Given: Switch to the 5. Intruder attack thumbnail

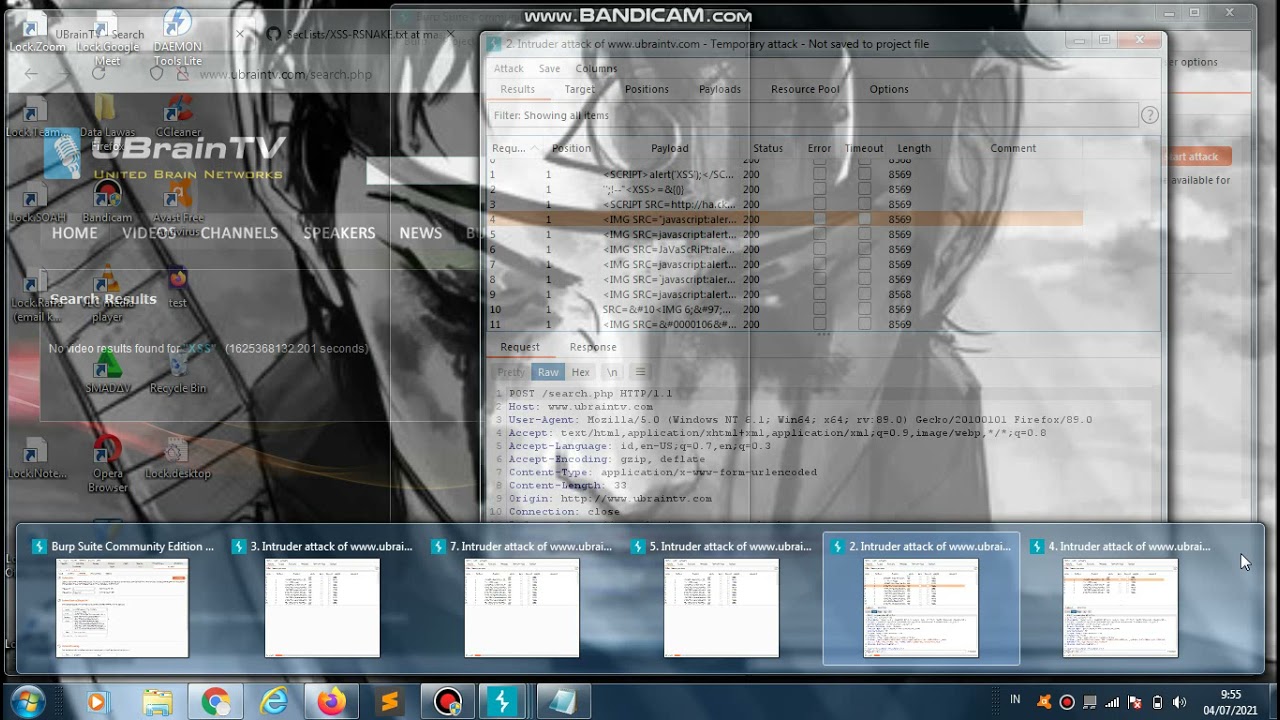Looking at the screenshot, I should tap(721, 598).
